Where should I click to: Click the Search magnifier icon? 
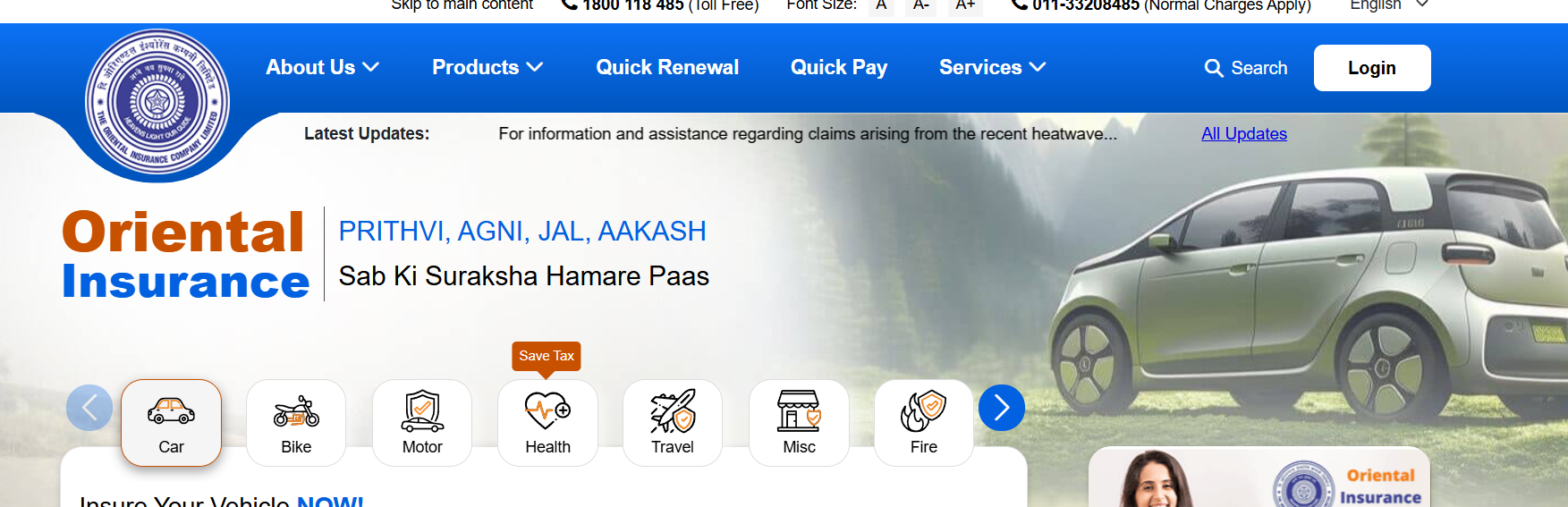[x=1214, y=68]
